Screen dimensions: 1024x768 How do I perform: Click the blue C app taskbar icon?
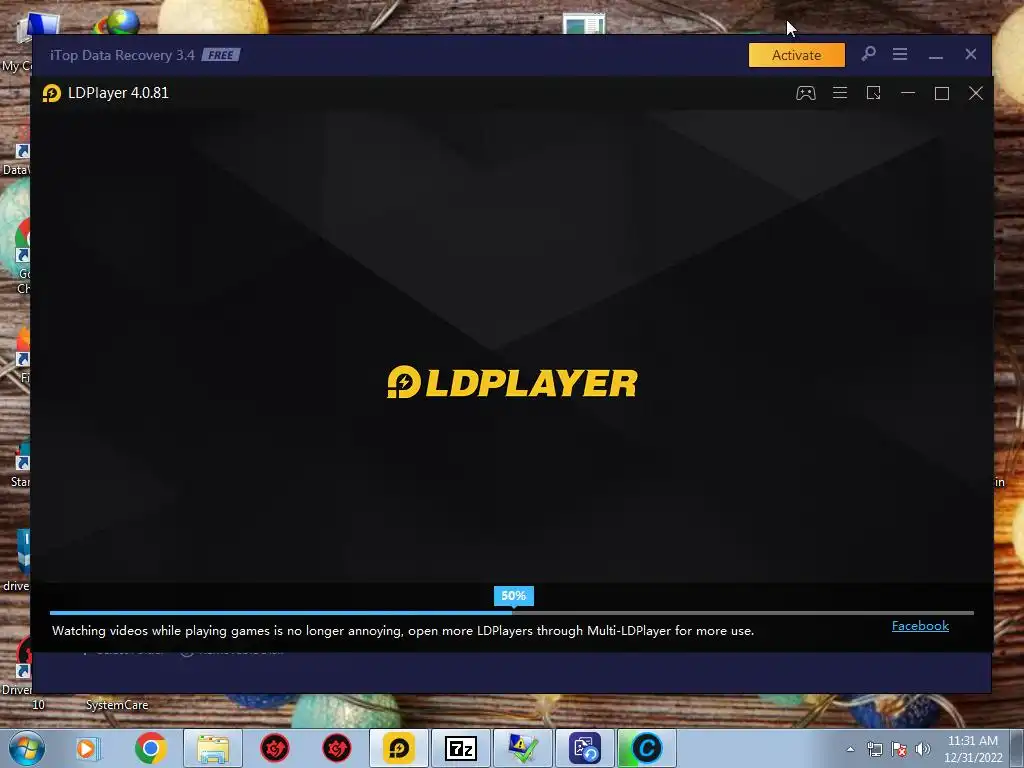point(647,748)
